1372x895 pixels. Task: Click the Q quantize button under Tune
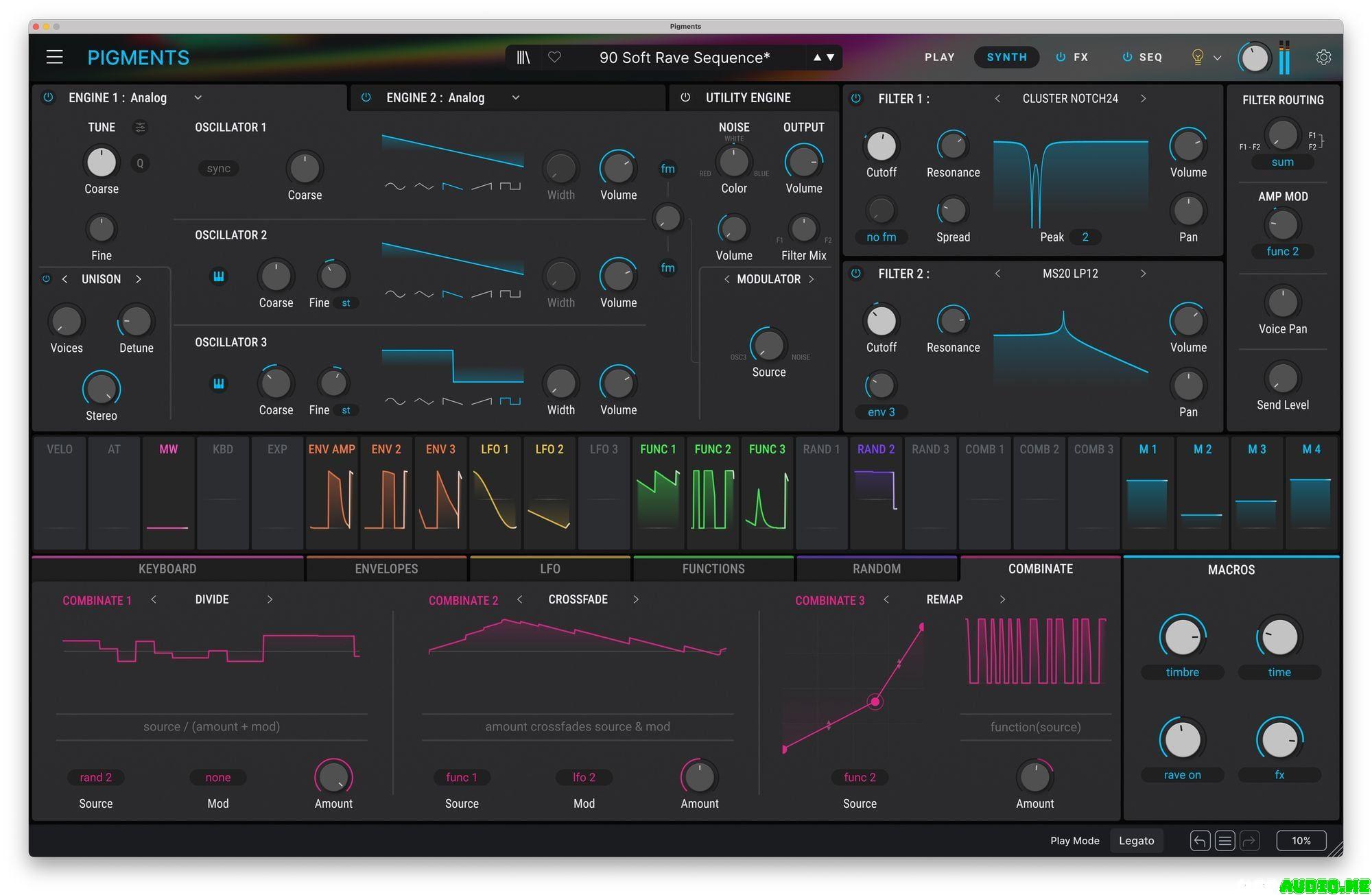click(x=140, y=163)
